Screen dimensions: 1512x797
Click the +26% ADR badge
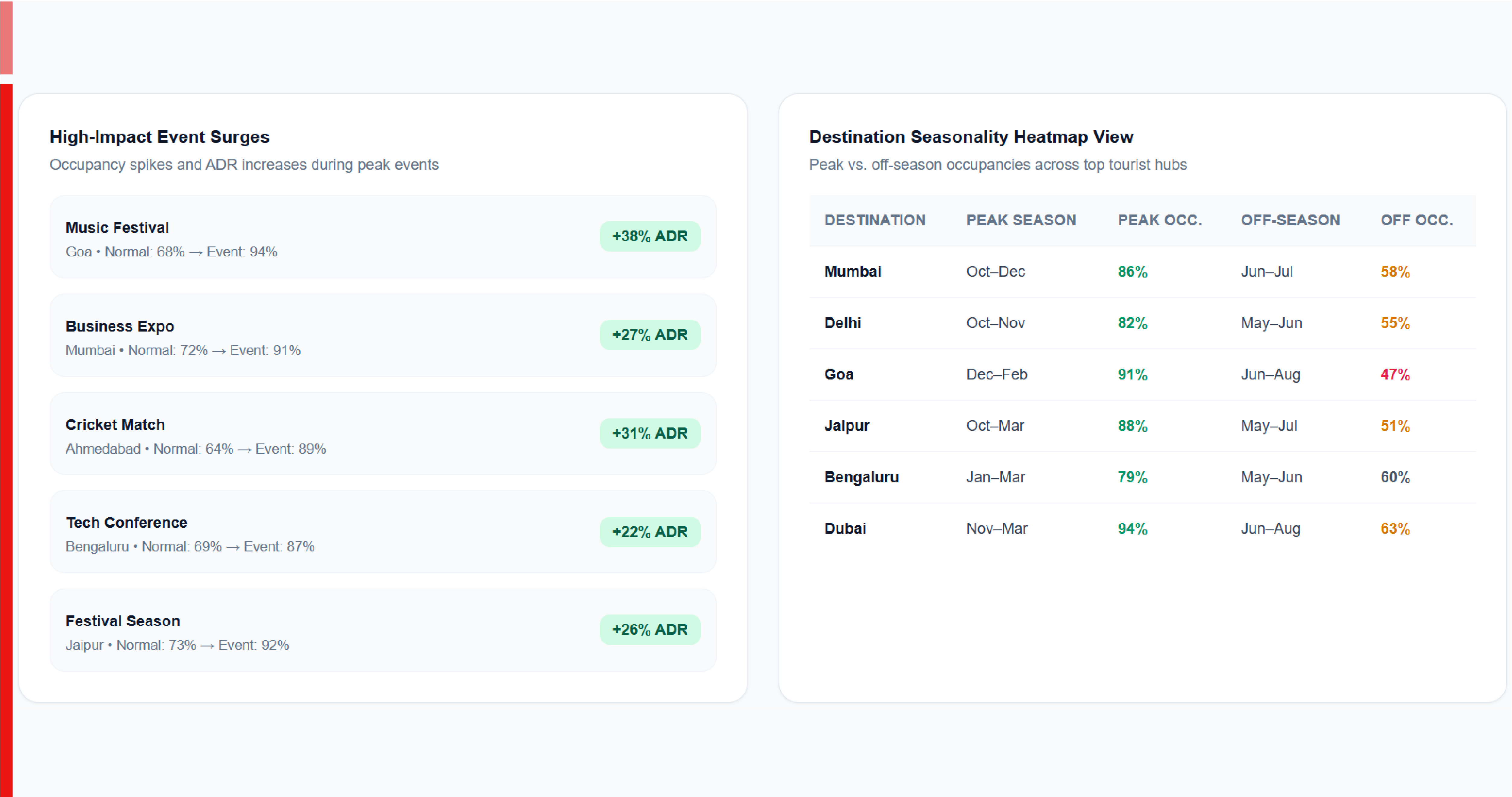tap(650, 630)
